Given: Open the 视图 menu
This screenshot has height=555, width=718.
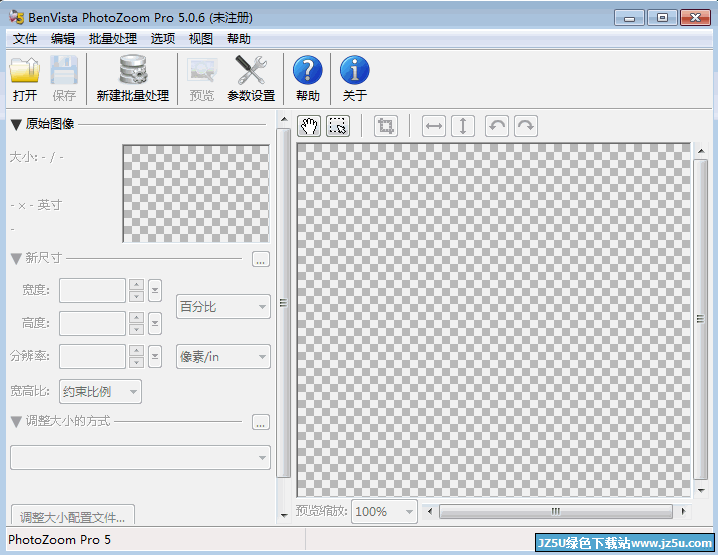Looking at the screenshot, I should click(201, 39).
